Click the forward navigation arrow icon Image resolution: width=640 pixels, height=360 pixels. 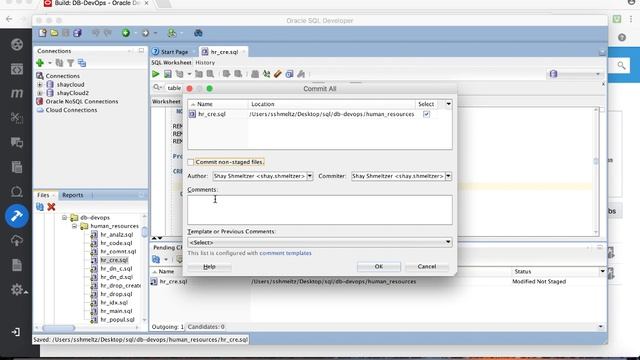145,33
